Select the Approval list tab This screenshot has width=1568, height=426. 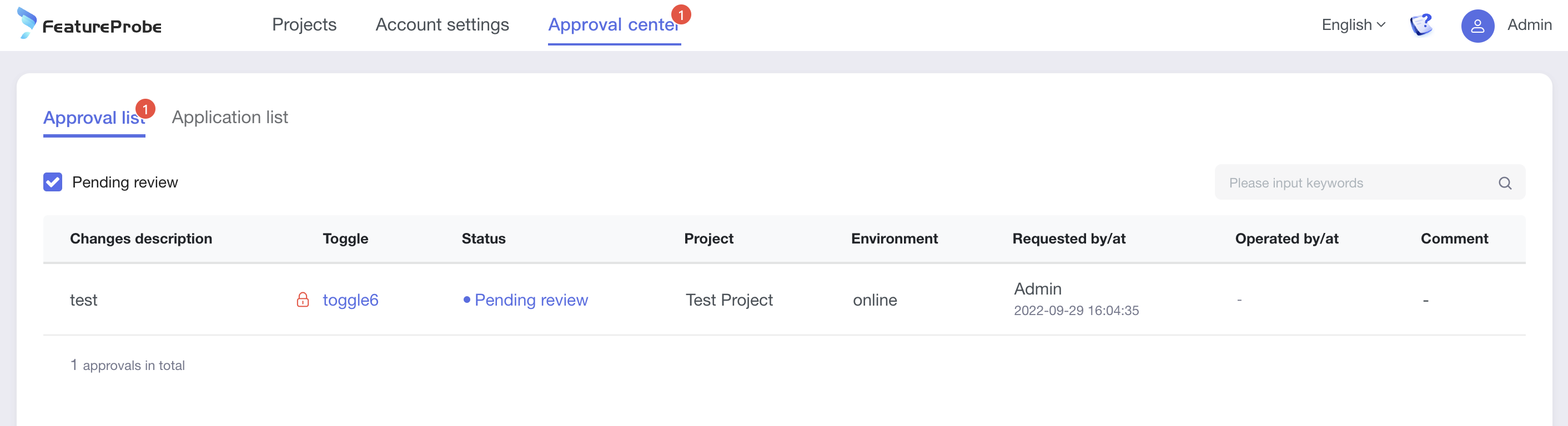click(92, 118)
